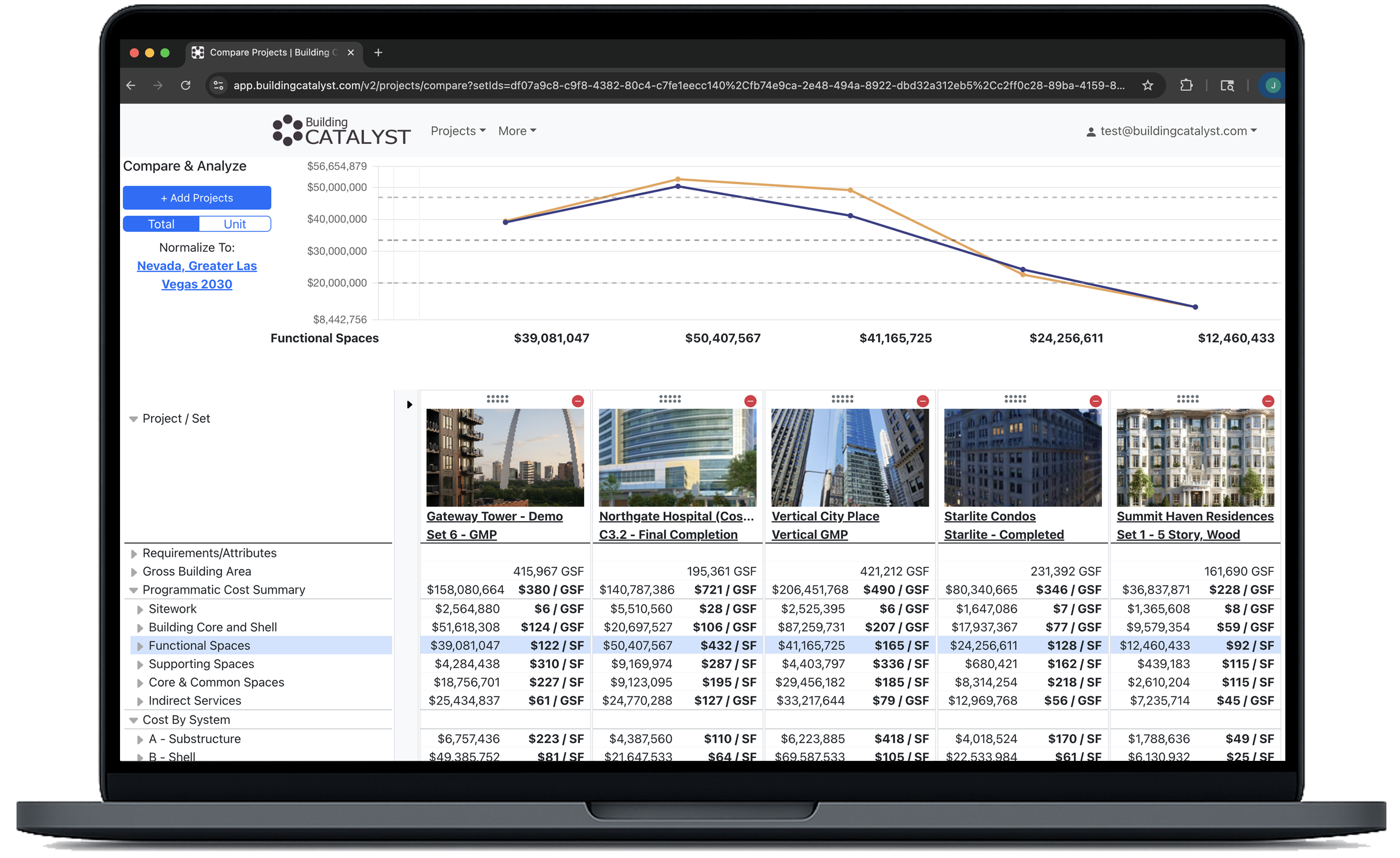Image resolution: width=1400 pixels, height=858 pixels.
Task: Click the bookmark star in address bar
Action: pos(1148,85)
